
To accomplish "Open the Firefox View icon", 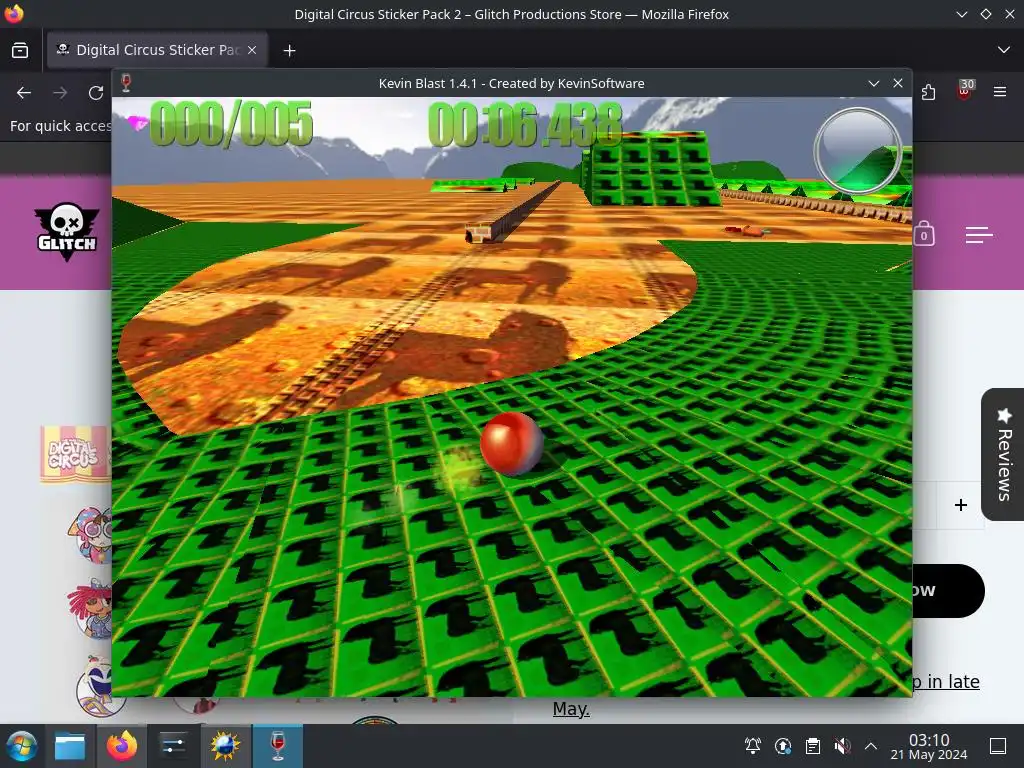I will (x=20, y=50).
